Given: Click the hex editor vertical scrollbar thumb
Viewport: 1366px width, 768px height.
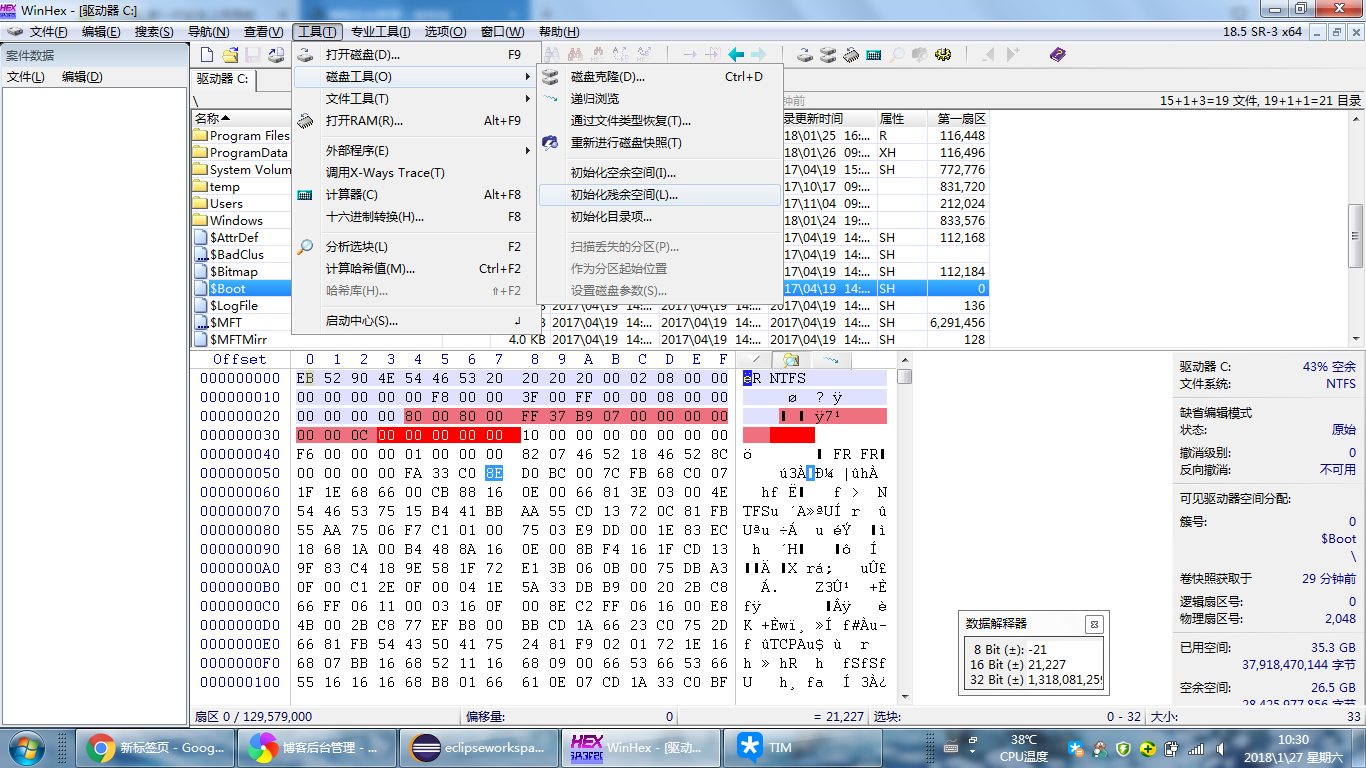Looking at the screenshot, I should pos(905,377).
